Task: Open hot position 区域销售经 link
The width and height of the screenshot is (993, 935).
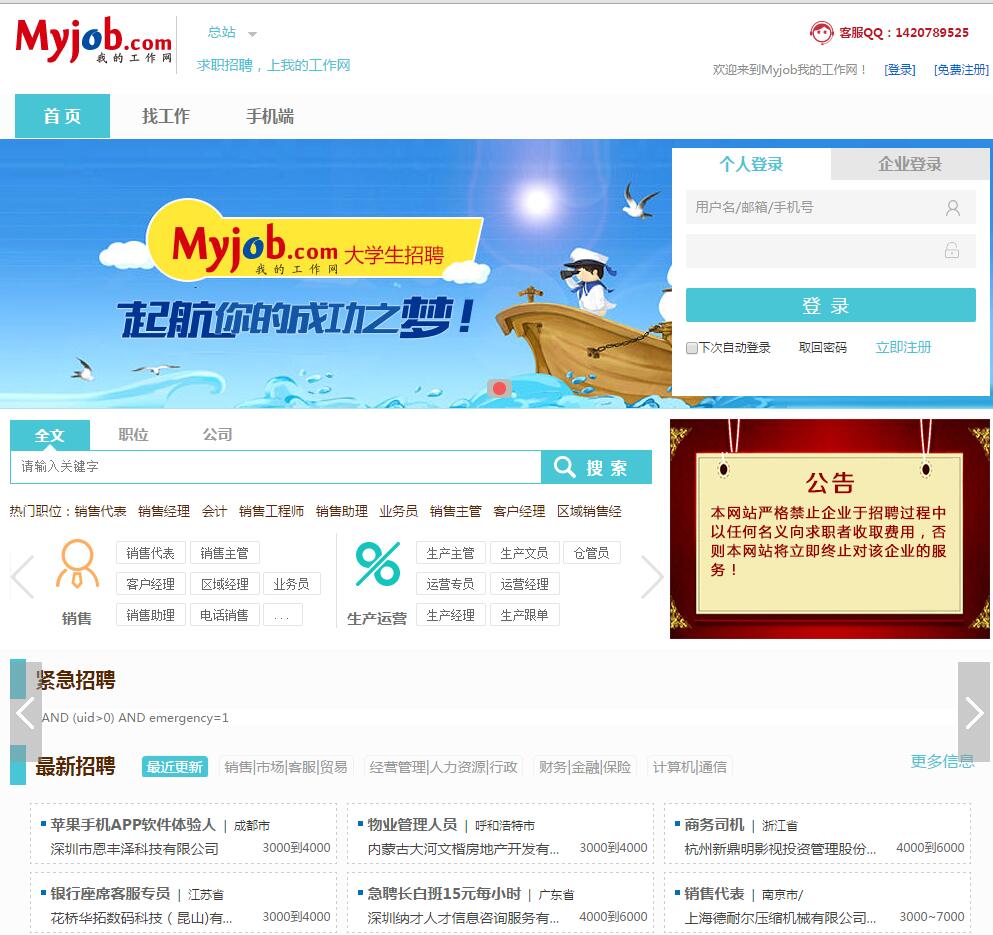Action: tap(589, 511)
